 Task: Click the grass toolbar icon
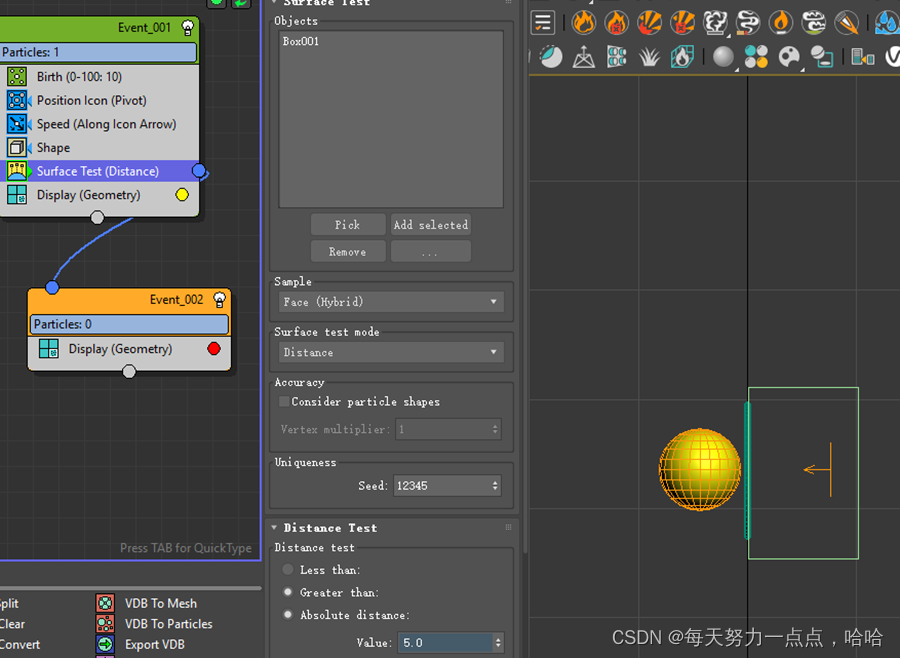[650, 57]
